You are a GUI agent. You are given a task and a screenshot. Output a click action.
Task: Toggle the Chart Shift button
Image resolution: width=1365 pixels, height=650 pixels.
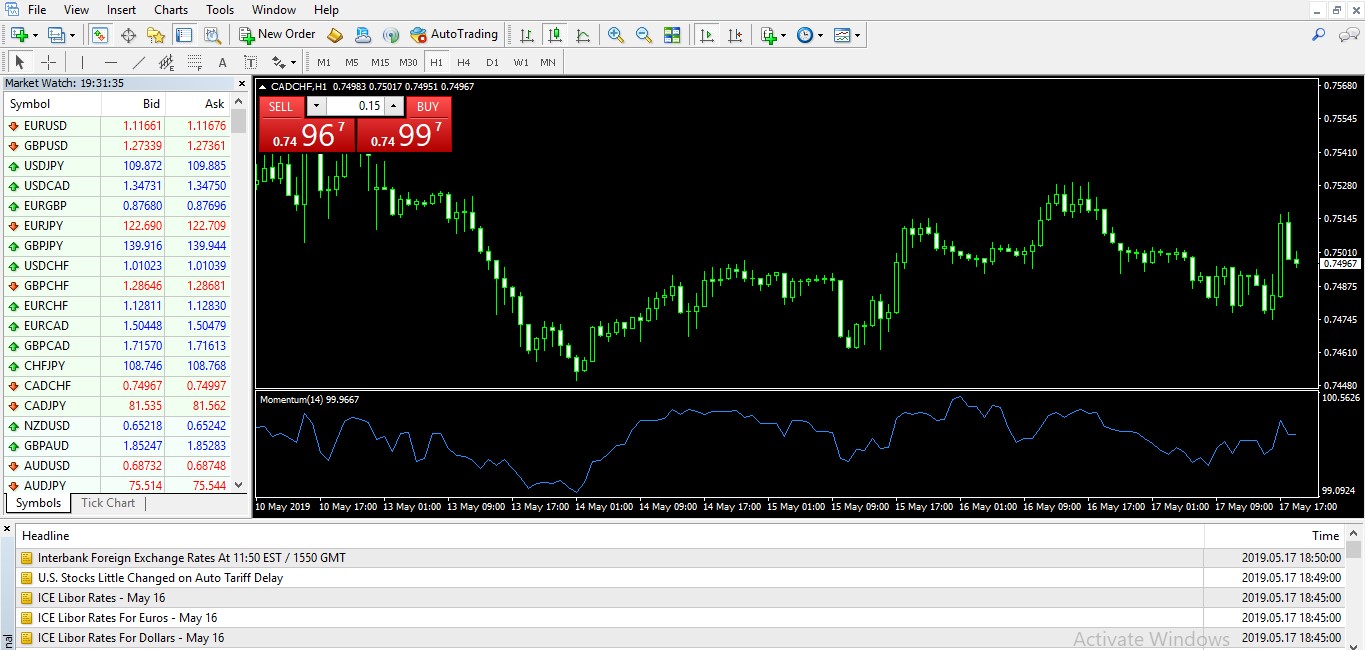(x=735, y=35)
